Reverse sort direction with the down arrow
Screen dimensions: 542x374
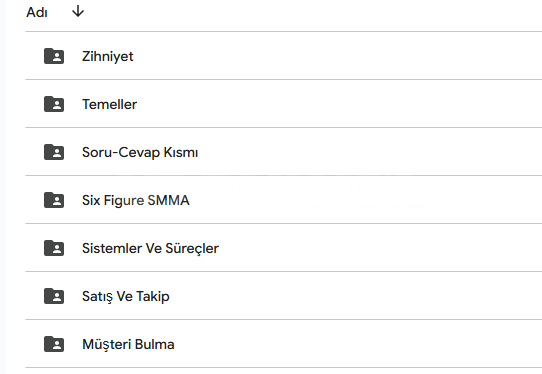78,11
